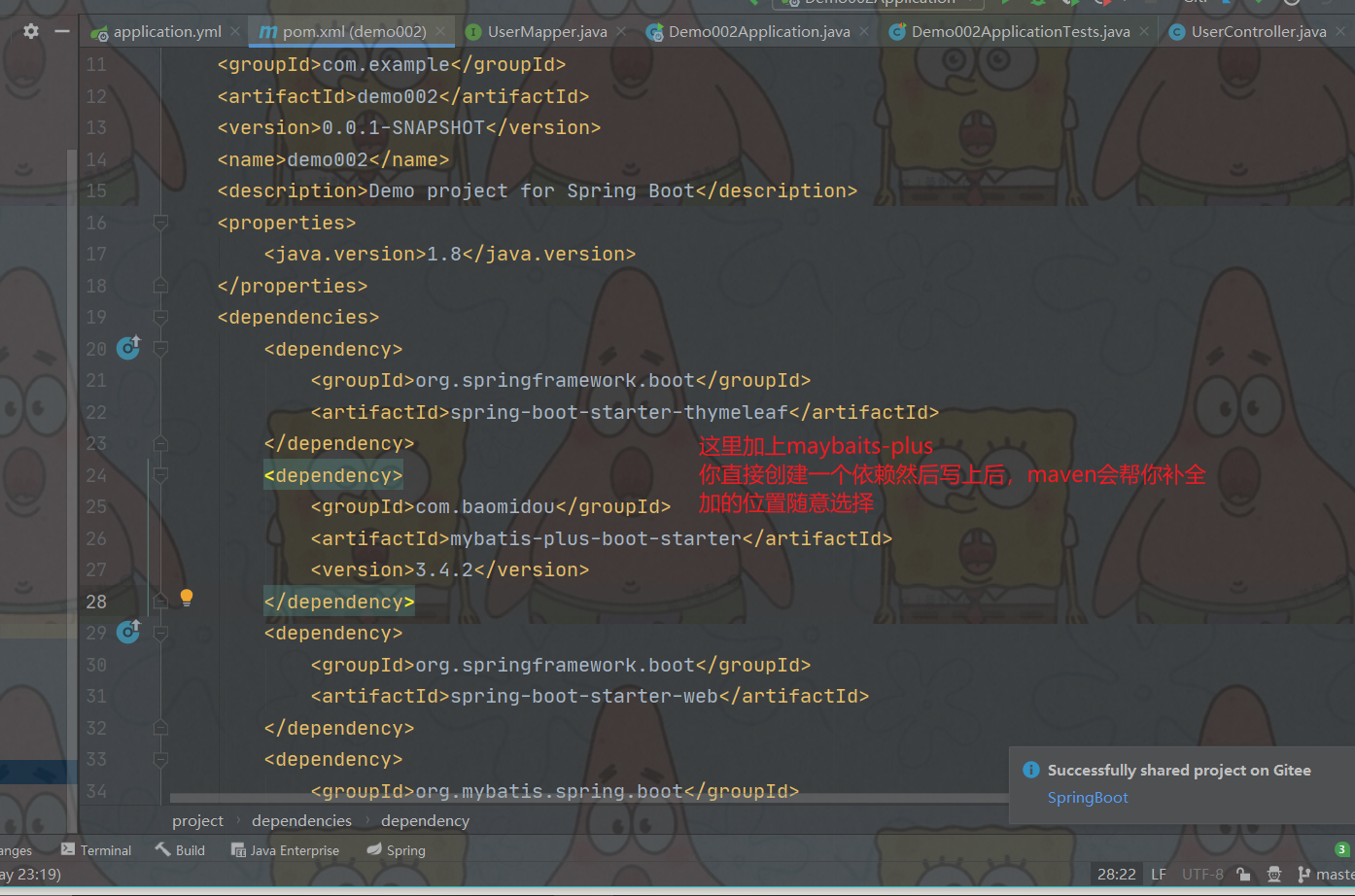
Task: Close the Demo002Application.java tab
Action: [x=864, y=32]
